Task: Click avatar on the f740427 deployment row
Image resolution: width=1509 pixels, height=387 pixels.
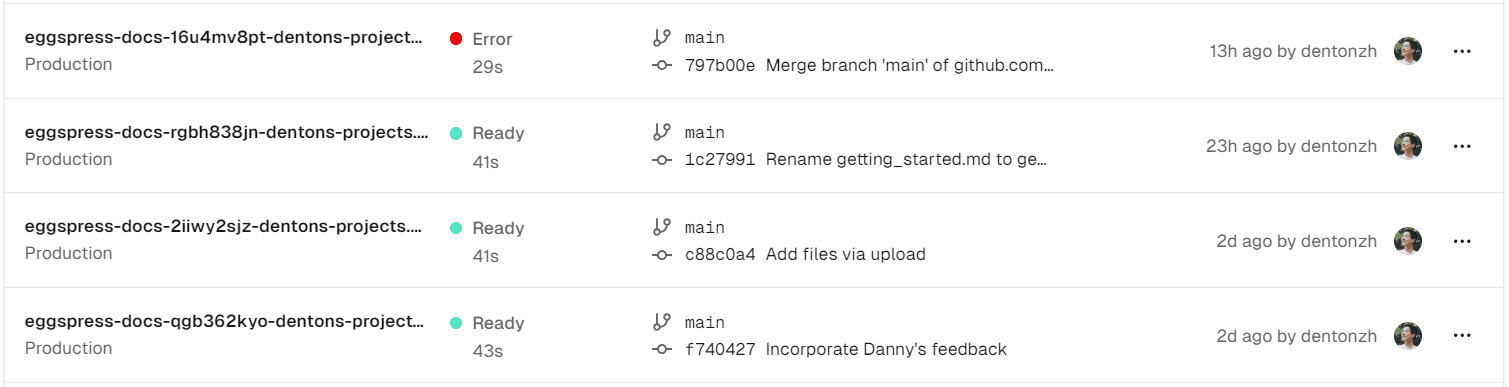Action: pos(1408,336)
